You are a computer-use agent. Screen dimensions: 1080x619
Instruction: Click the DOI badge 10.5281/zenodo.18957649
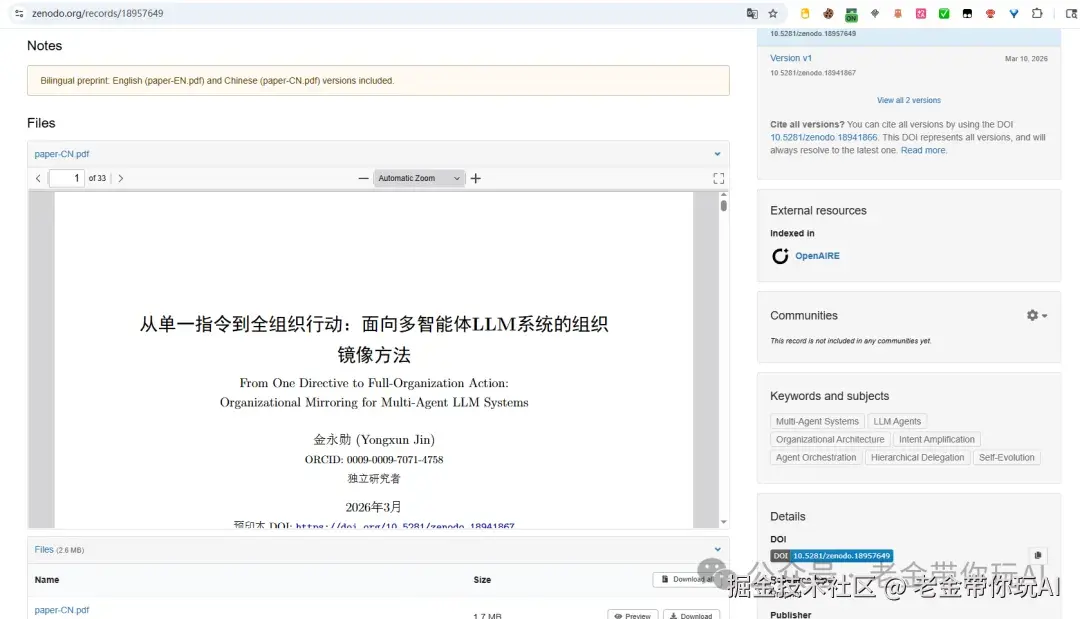[x=831, y=556]
